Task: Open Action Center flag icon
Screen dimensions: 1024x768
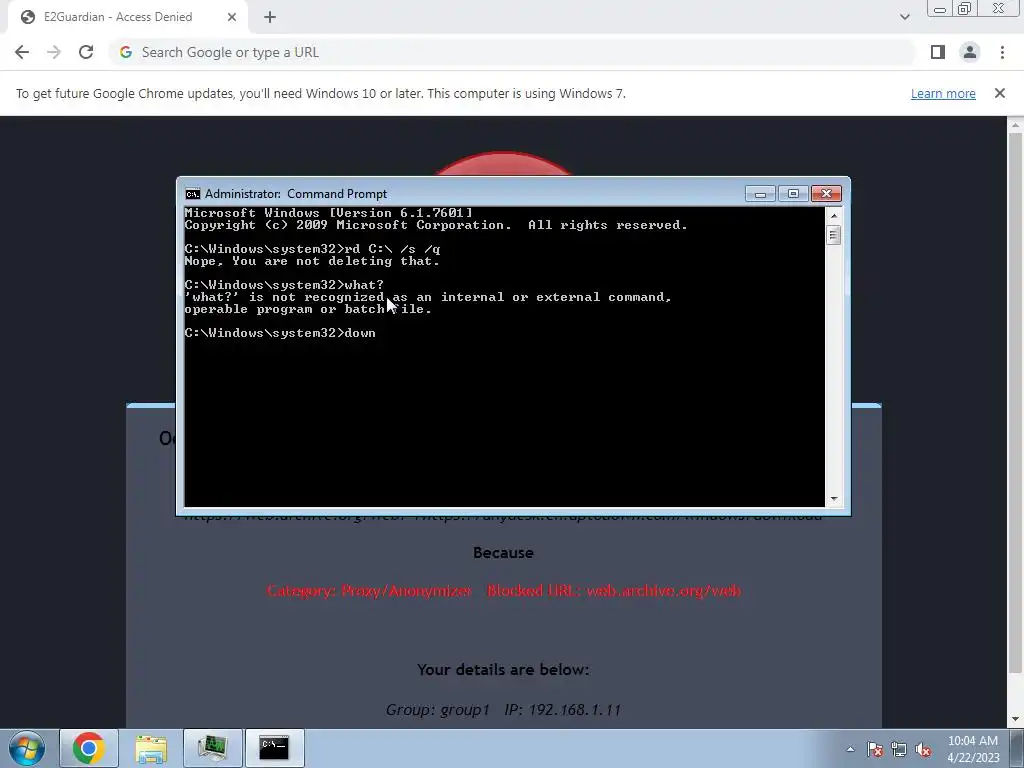Action: (x=874, y=749)
